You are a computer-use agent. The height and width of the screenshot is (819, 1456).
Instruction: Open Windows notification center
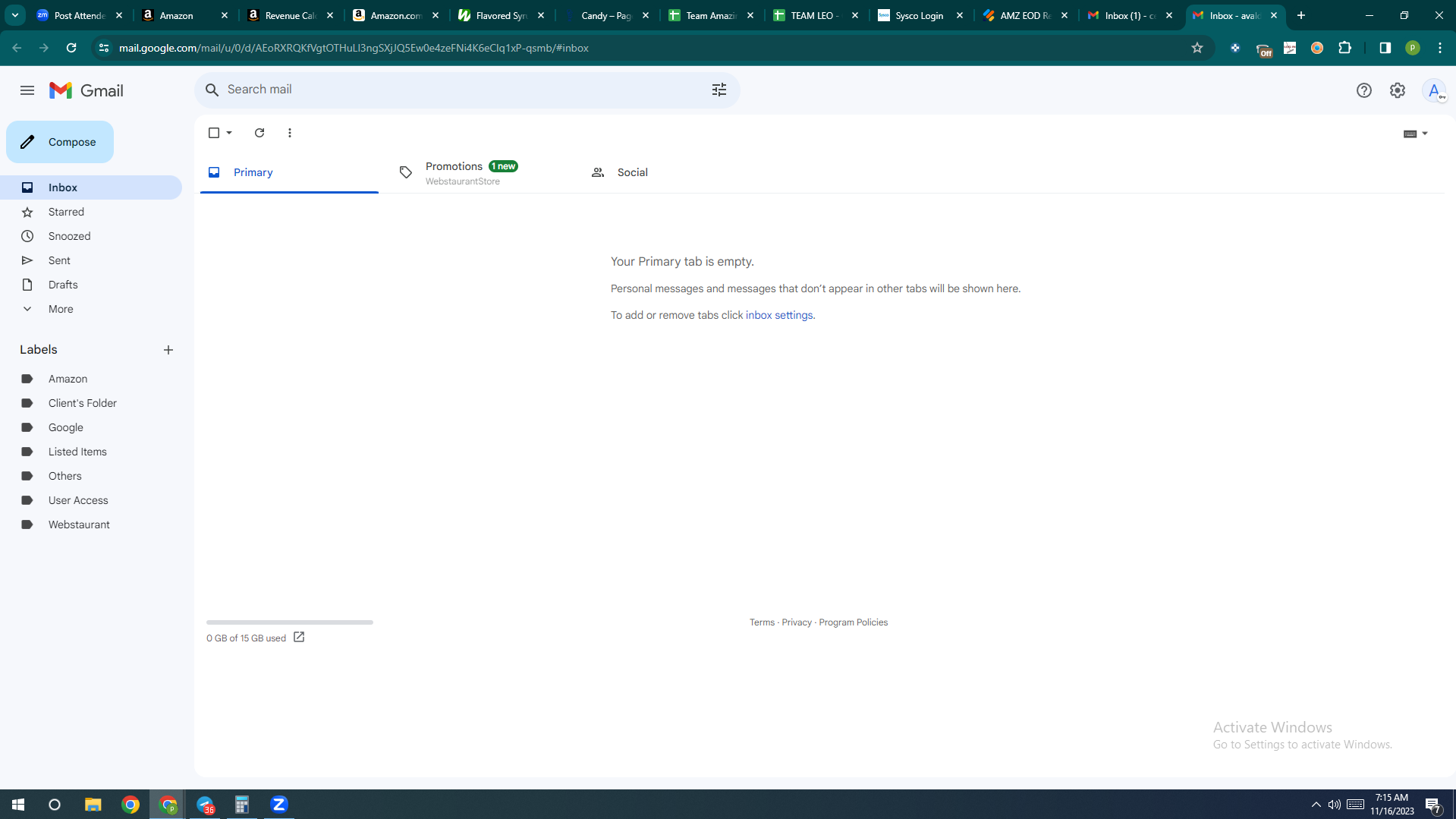(1433, 805)
